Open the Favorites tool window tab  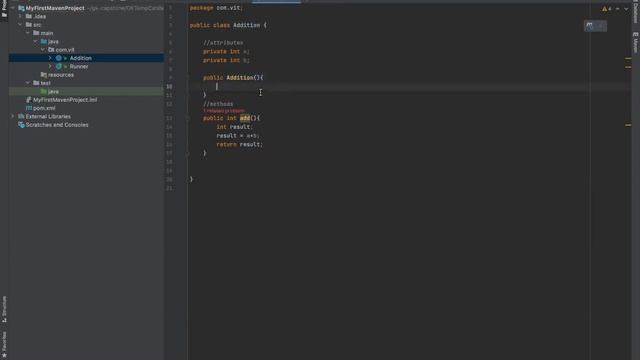click(4, 343)
